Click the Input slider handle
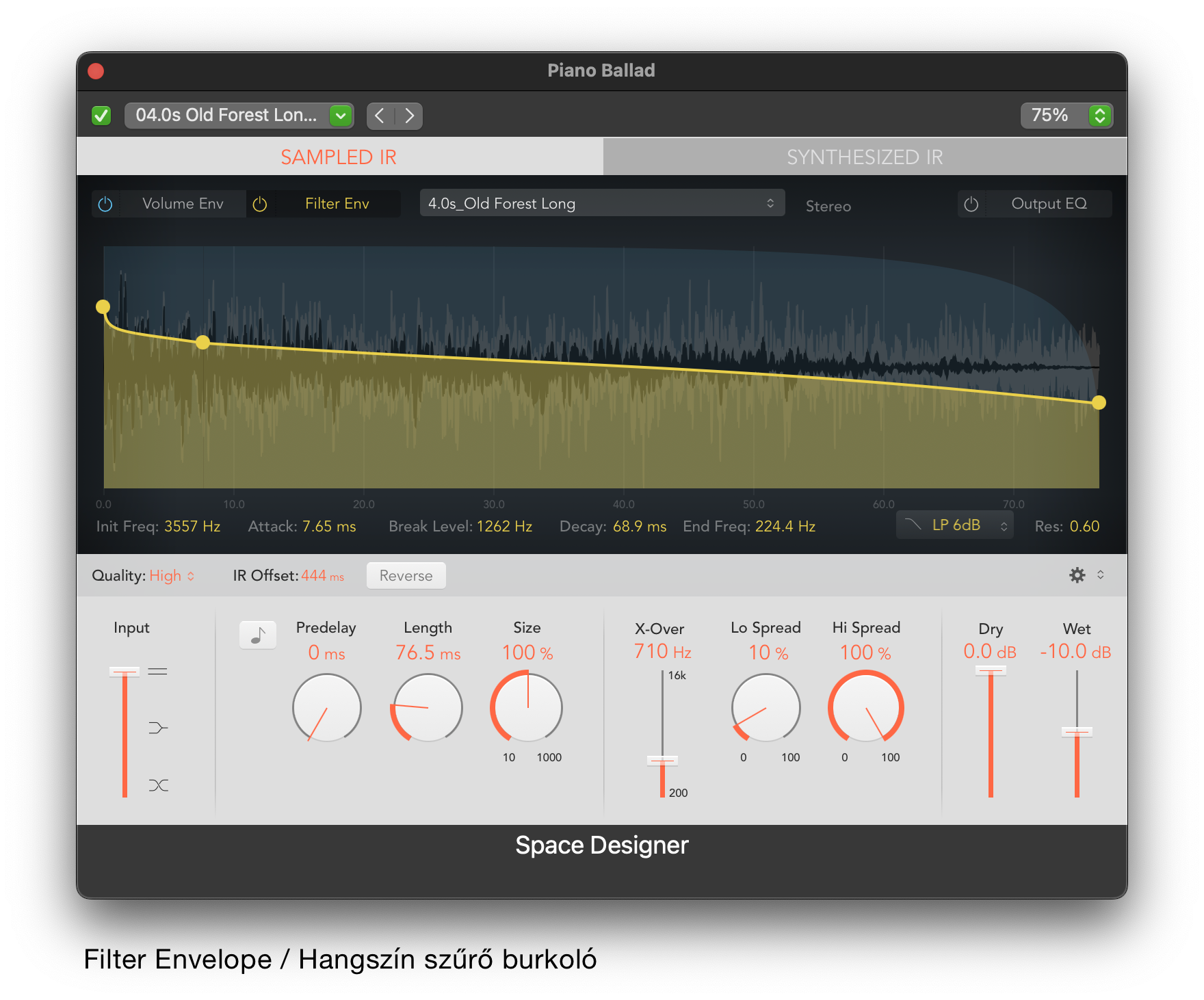 [125, 672]
